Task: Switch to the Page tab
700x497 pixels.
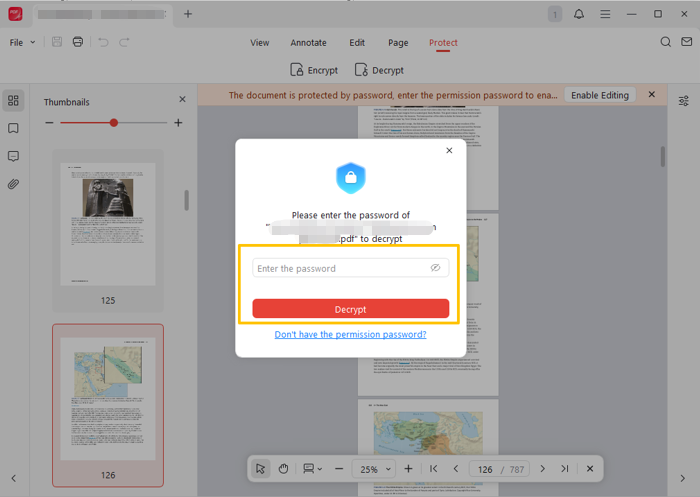Action: pos(398,43)
